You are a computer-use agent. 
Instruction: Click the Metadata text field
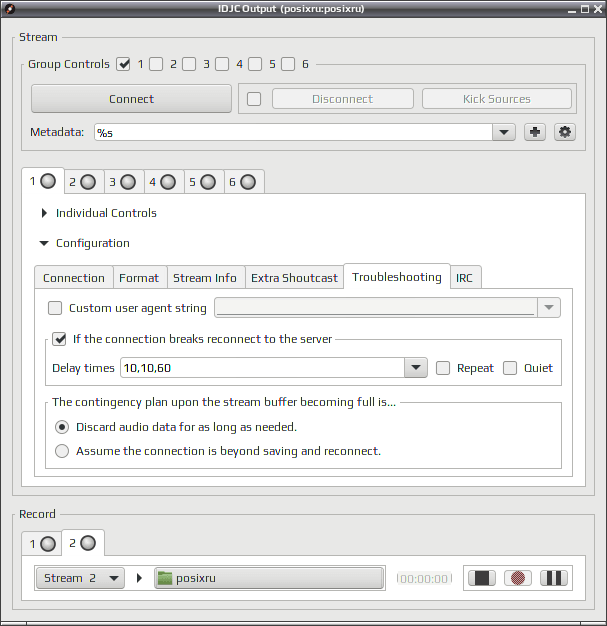[294, 132]
